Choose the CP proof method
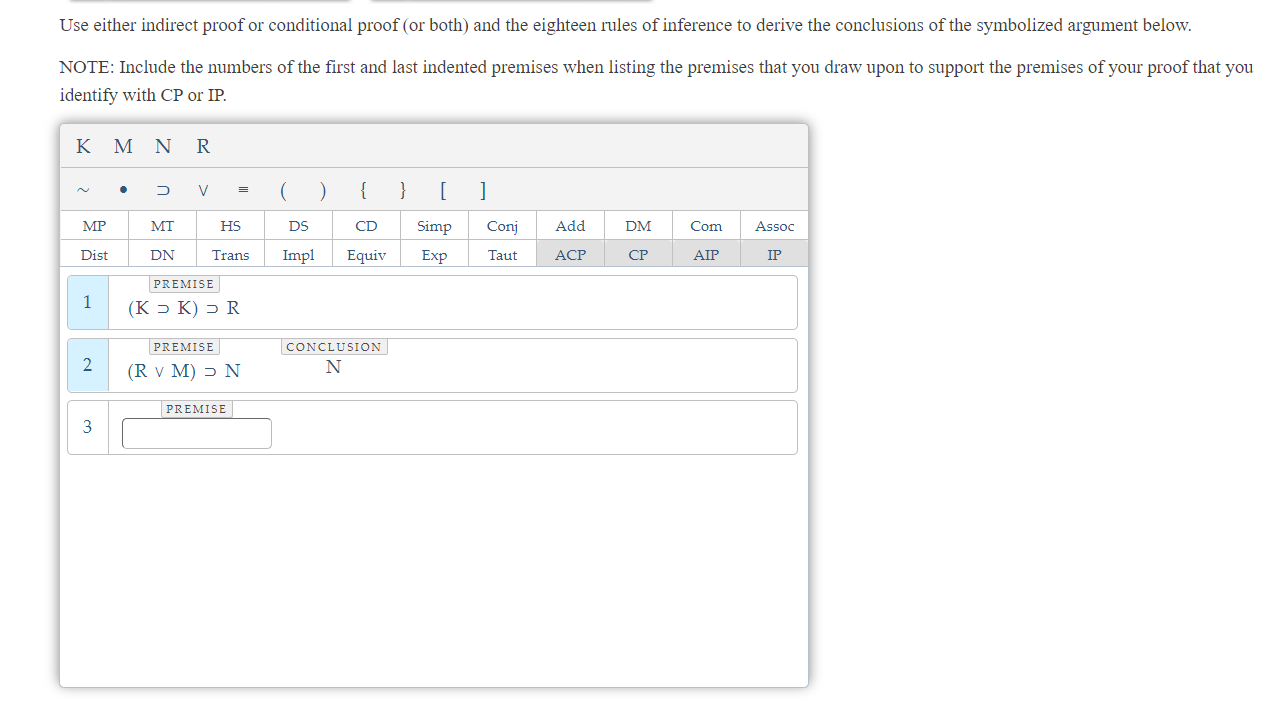The height and width of the screenshot is (701, 1262). pyautogui.click(x=638, y=254)
